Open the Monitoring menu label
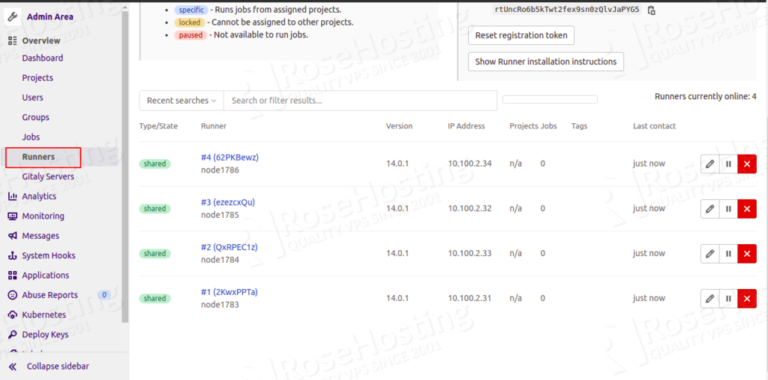The image size is (768, 380). 43,216
